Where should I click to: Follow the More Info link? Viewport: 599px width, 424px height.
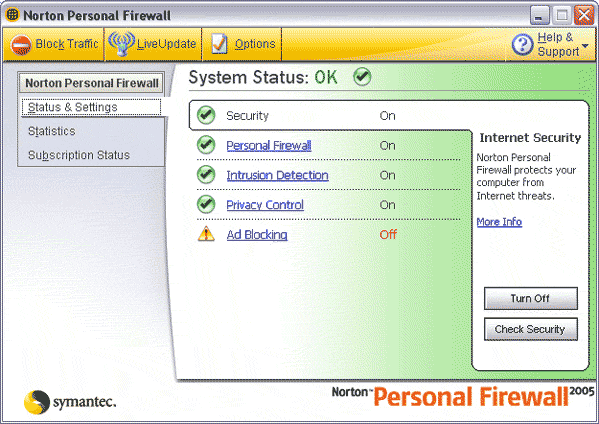coord(499,222)
